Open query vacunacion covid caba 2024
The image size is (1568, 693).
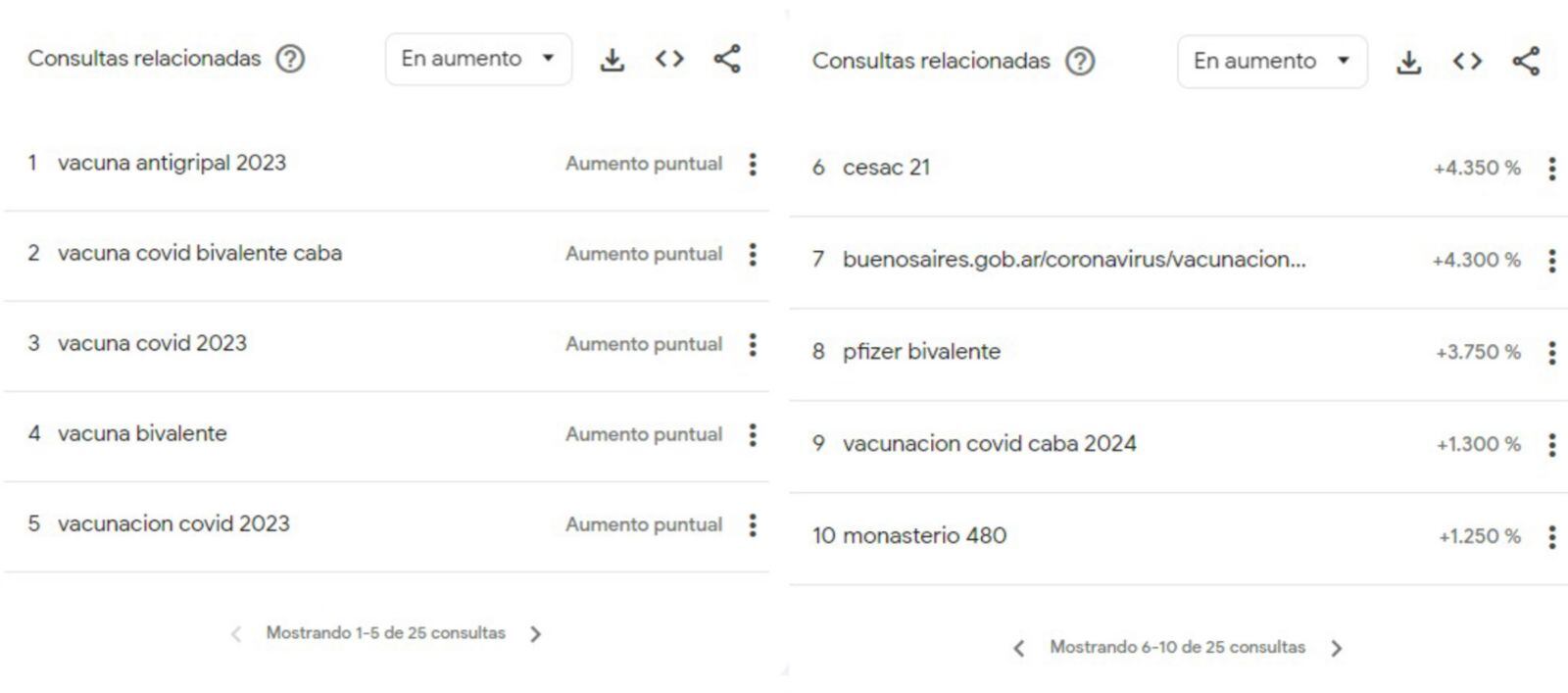[x=989, y=443]
